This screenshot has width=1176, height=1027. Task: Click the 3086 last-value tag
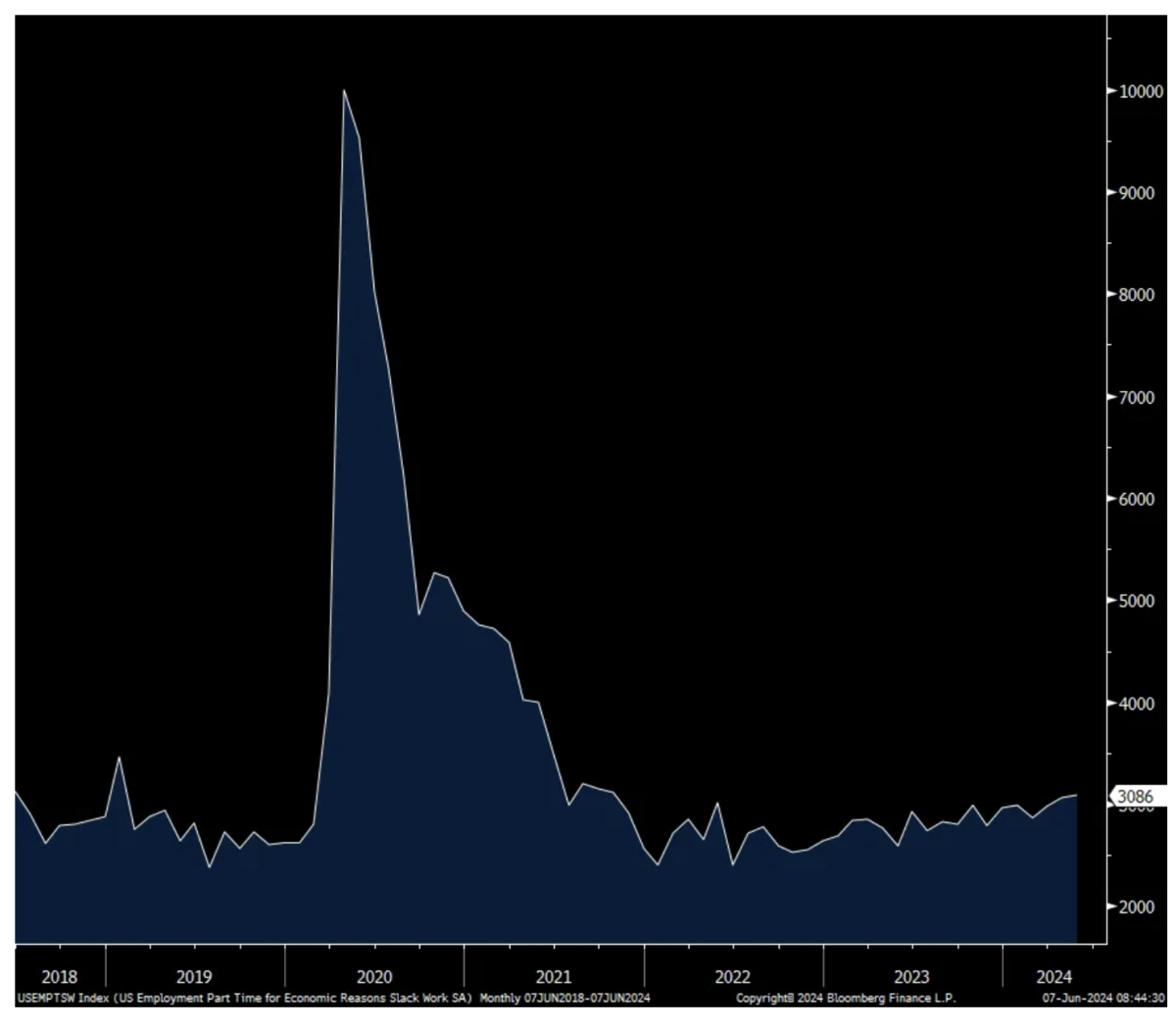pos(1135,797)
